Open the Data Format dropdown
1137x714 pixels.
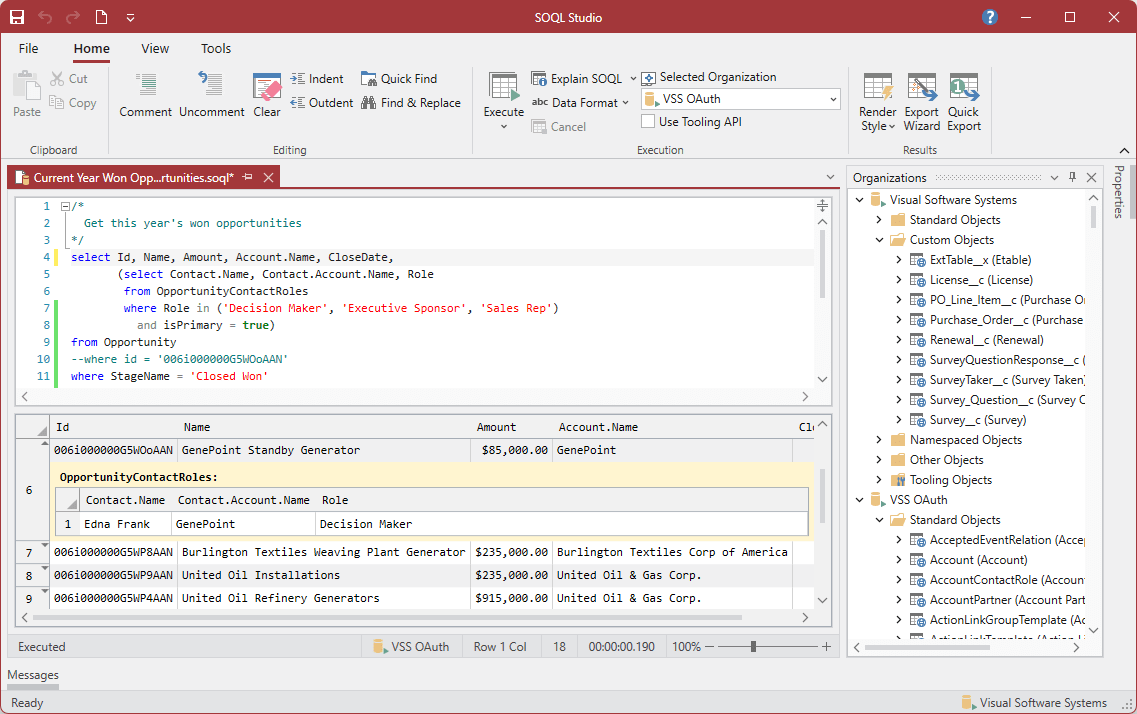(x=580, y=103)
